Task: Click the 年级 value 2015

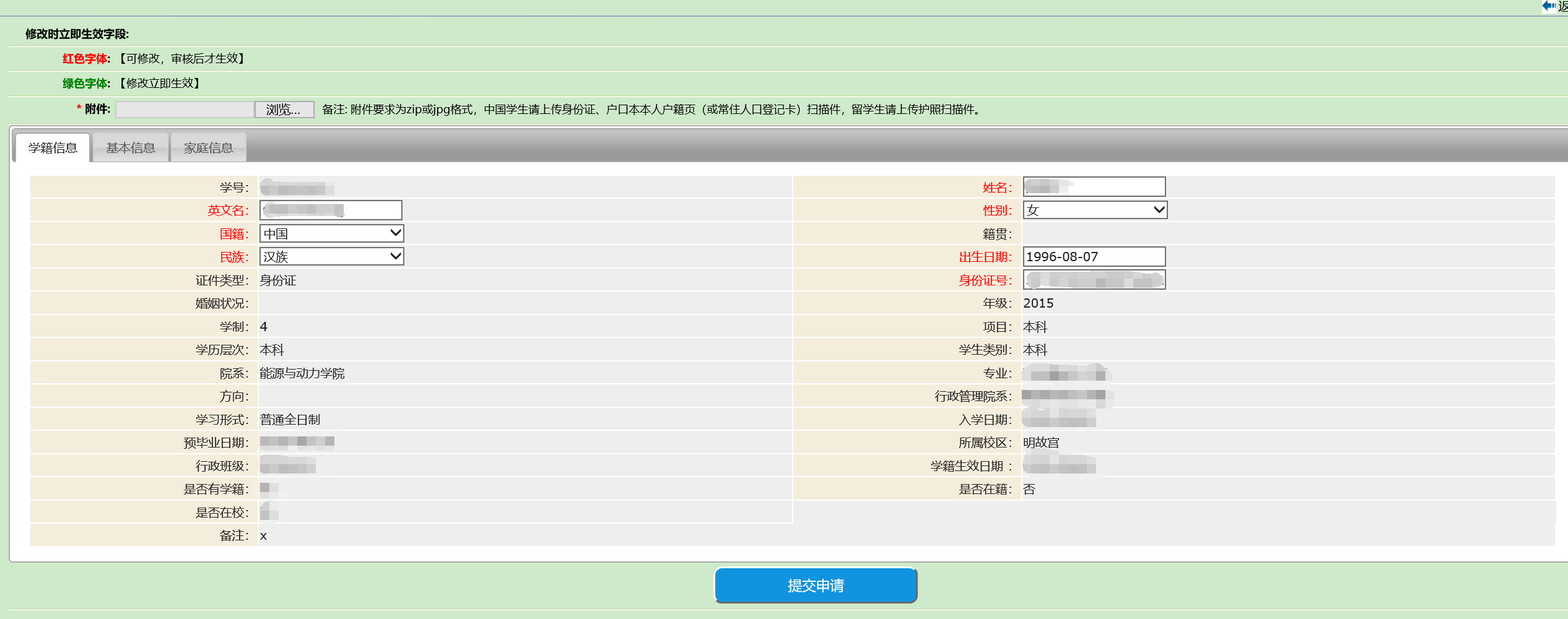Action: 1038,303
